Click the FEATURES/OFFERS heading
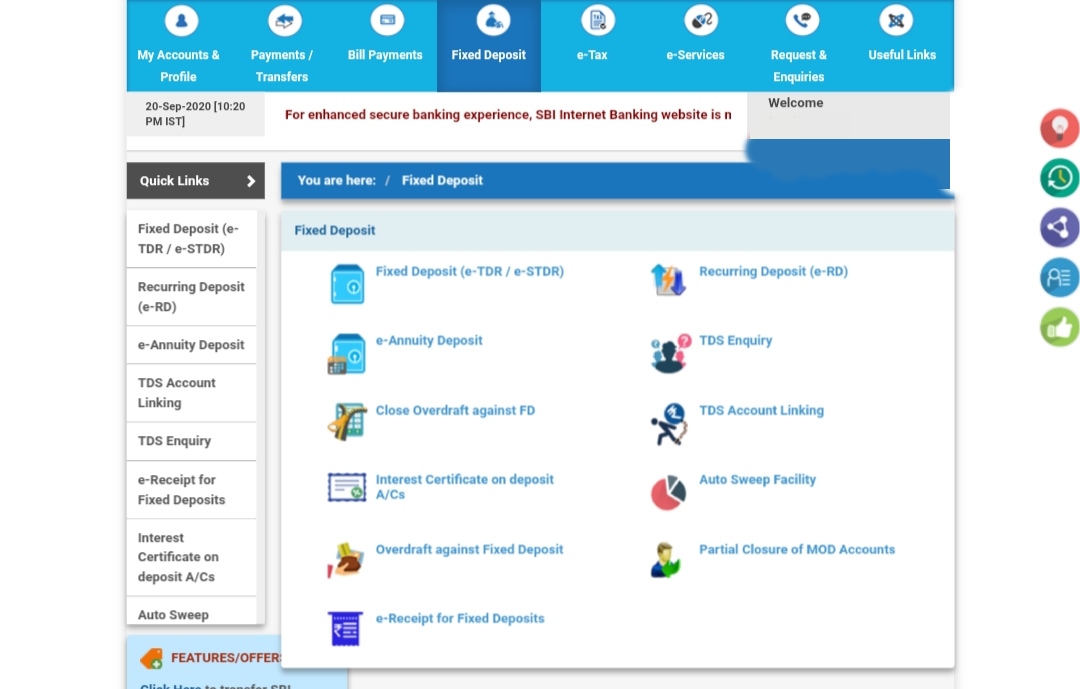 point(227,658)
